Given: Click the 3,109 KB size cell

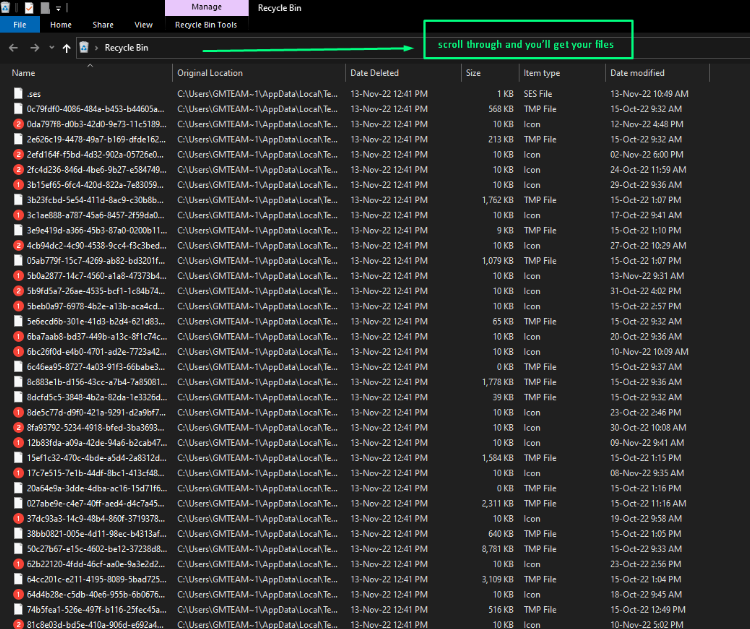Looking at the screenshot, I should click(x=497, y=579).
